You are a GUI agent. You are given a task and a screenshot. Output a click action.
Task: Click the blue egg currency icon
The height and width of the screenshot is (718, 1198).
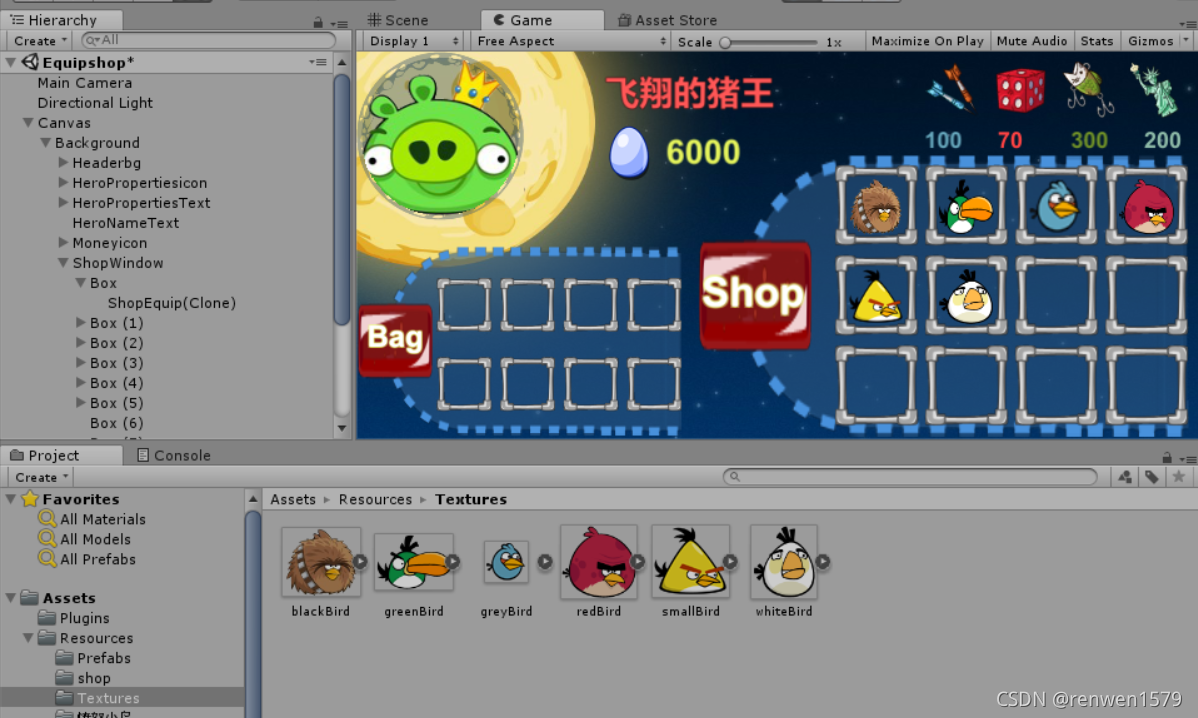click(x=629, y=152)
